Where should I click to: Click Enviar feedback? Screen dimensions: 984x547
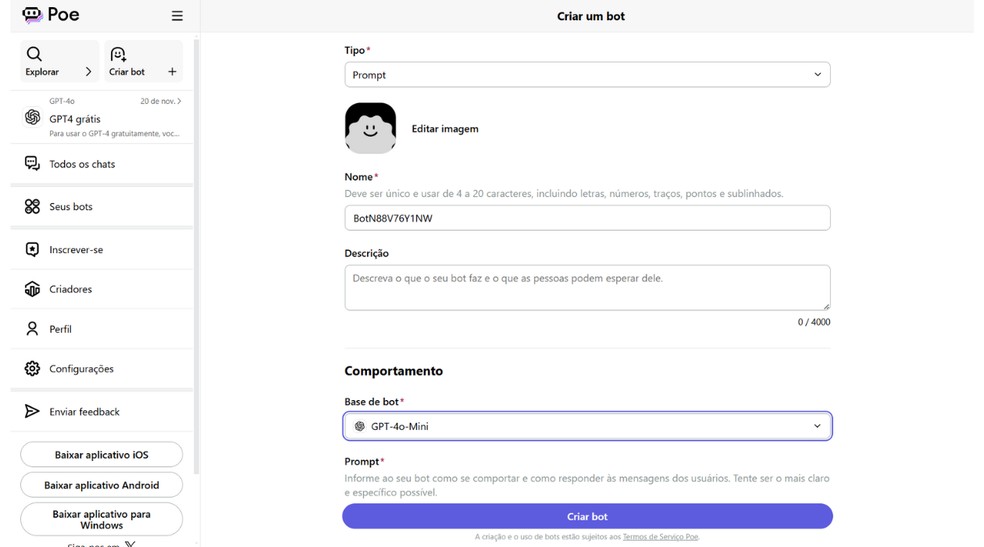pyautogui.click(x=84, y=412)
